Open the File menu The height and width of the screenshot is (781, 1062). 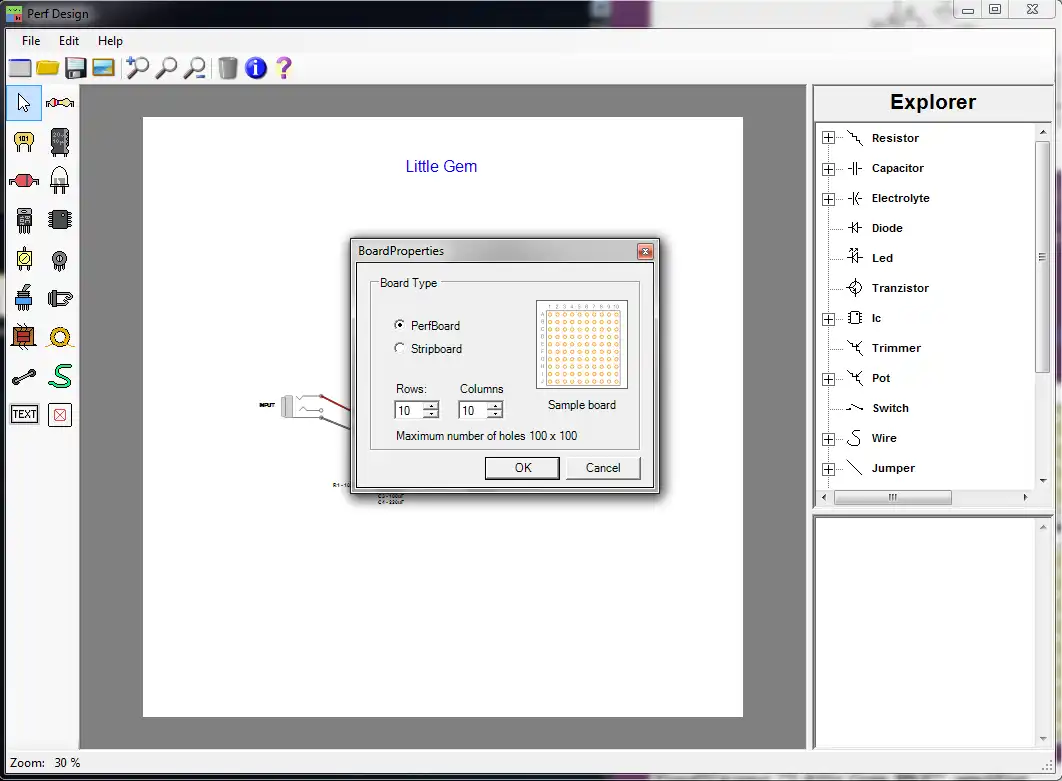click(31, 41)
